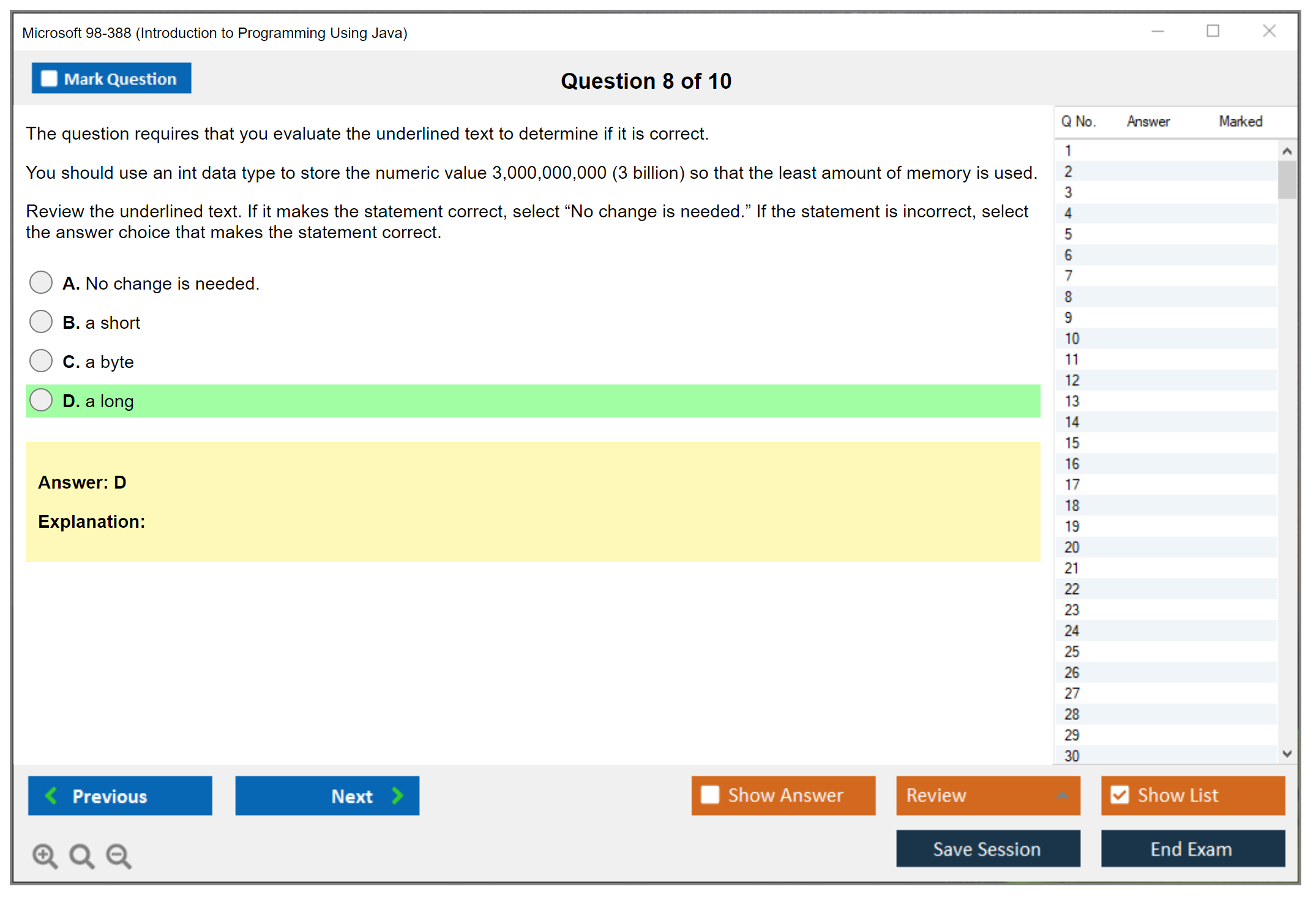The height and width of the screenshot is (900, 1316).
Task: Click the zoom in magnifier icon
Action: pyautogui.click(x=45, y=855)
